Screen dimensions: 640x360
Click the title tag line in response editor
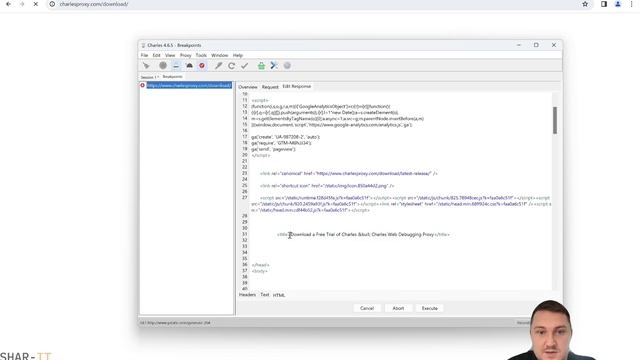click(363, 235)
